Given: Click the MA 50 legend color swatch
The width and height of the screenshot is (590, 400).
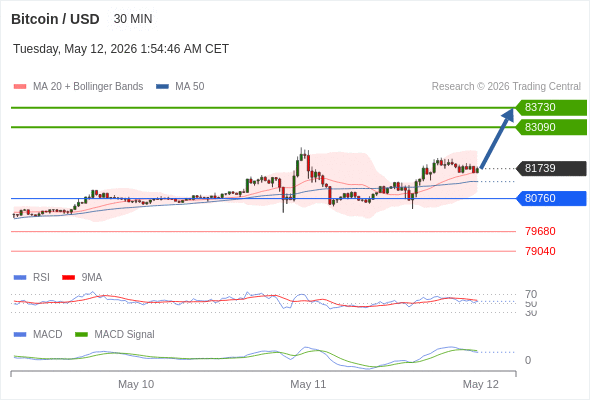Looking at the screenshot, I should [x=163, y=87].
